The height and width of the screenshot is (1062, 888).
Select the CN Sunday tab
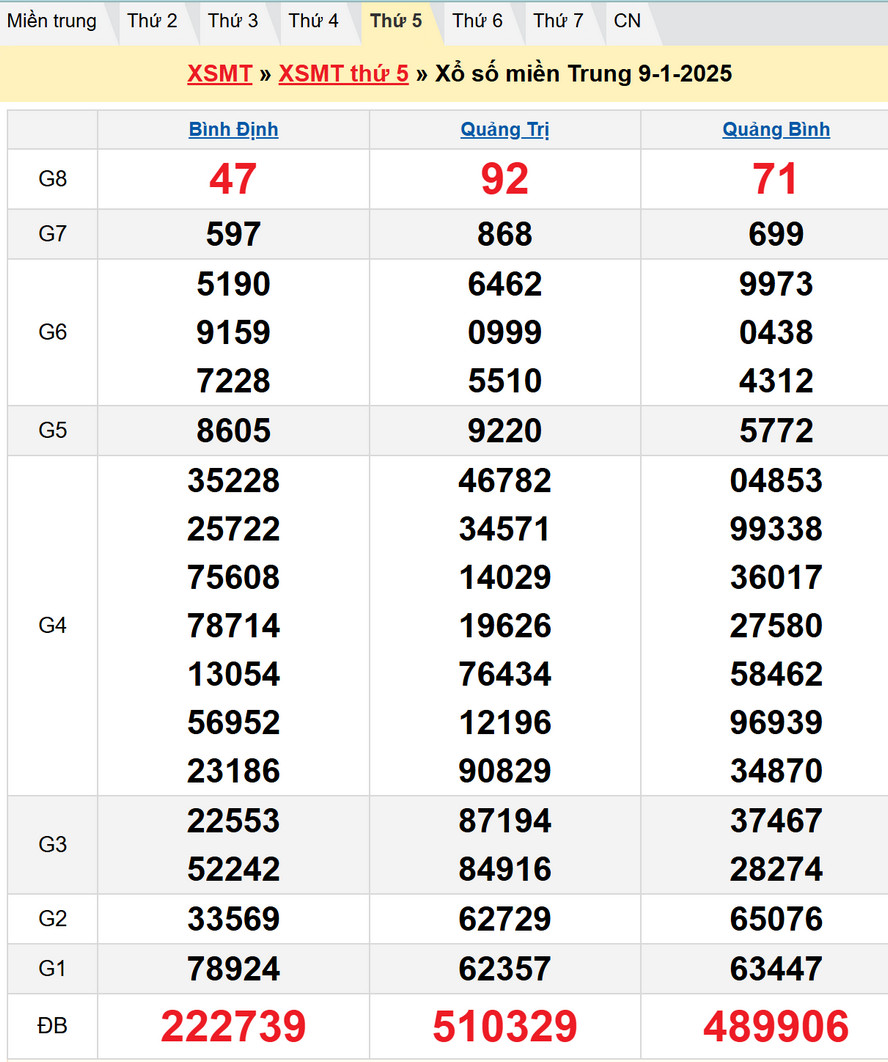click(x=627, y=21)
